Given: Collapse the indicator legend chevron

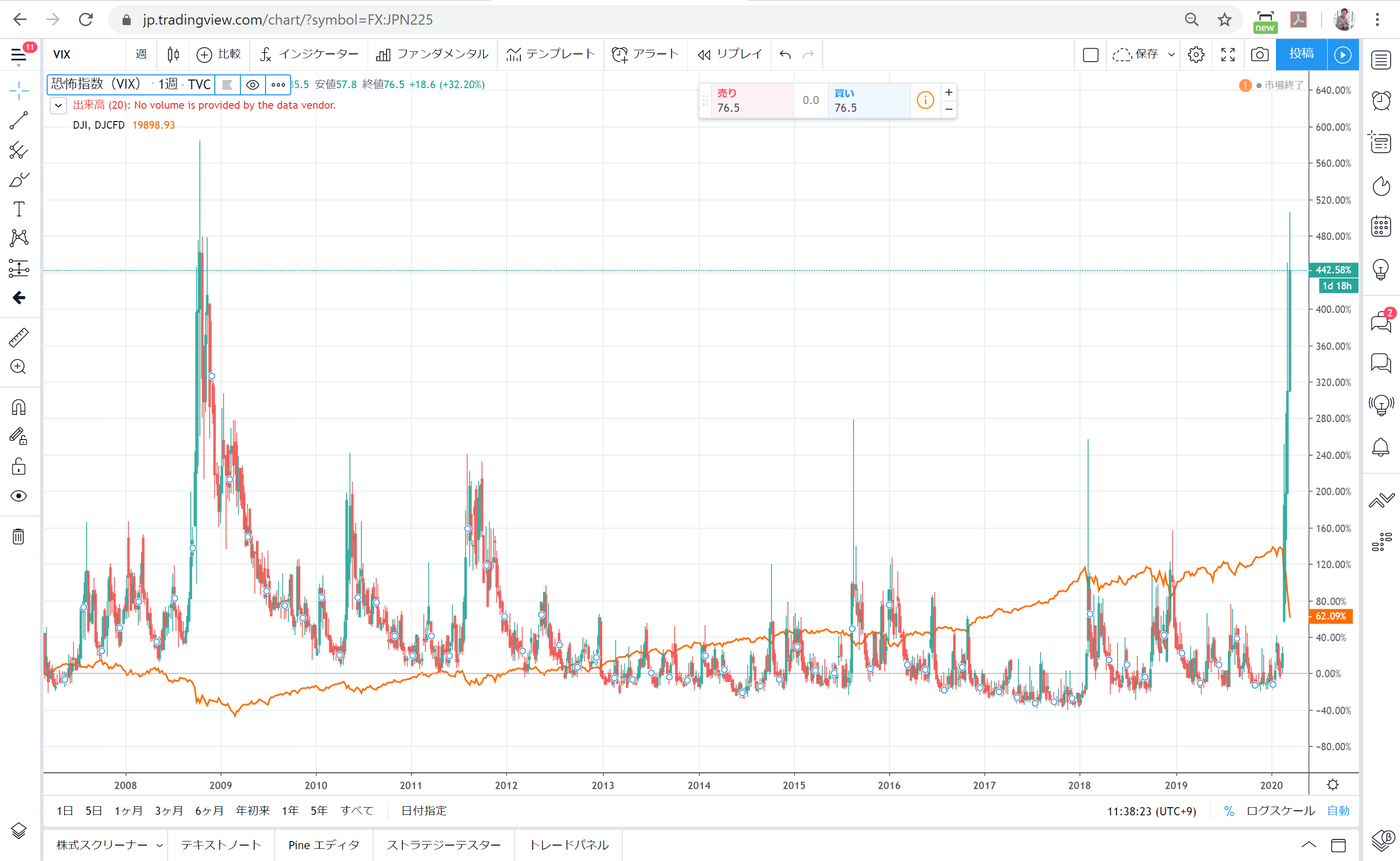Looking at the screenshot, I should pos(58,105).
